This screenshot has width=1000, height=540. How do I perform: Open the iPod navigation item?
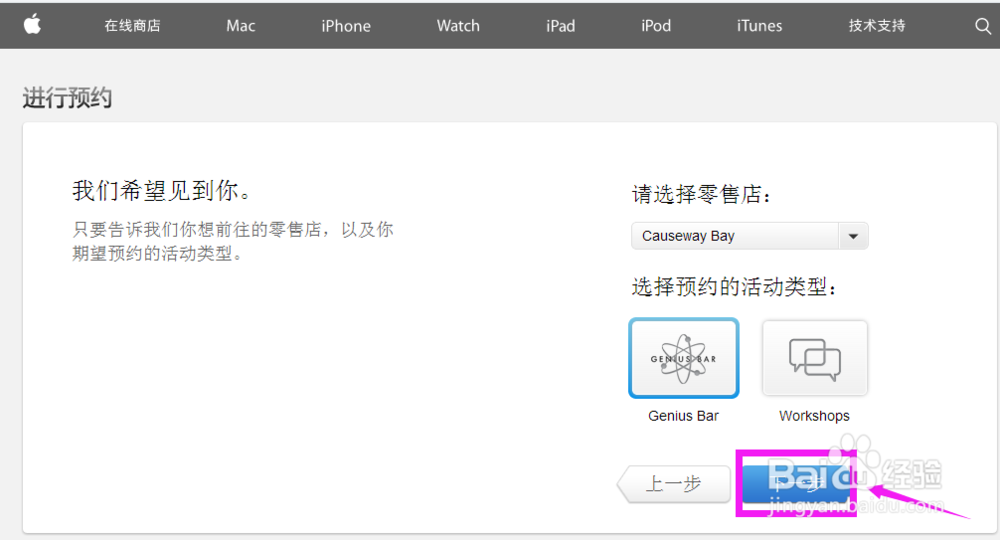[656, 26]
